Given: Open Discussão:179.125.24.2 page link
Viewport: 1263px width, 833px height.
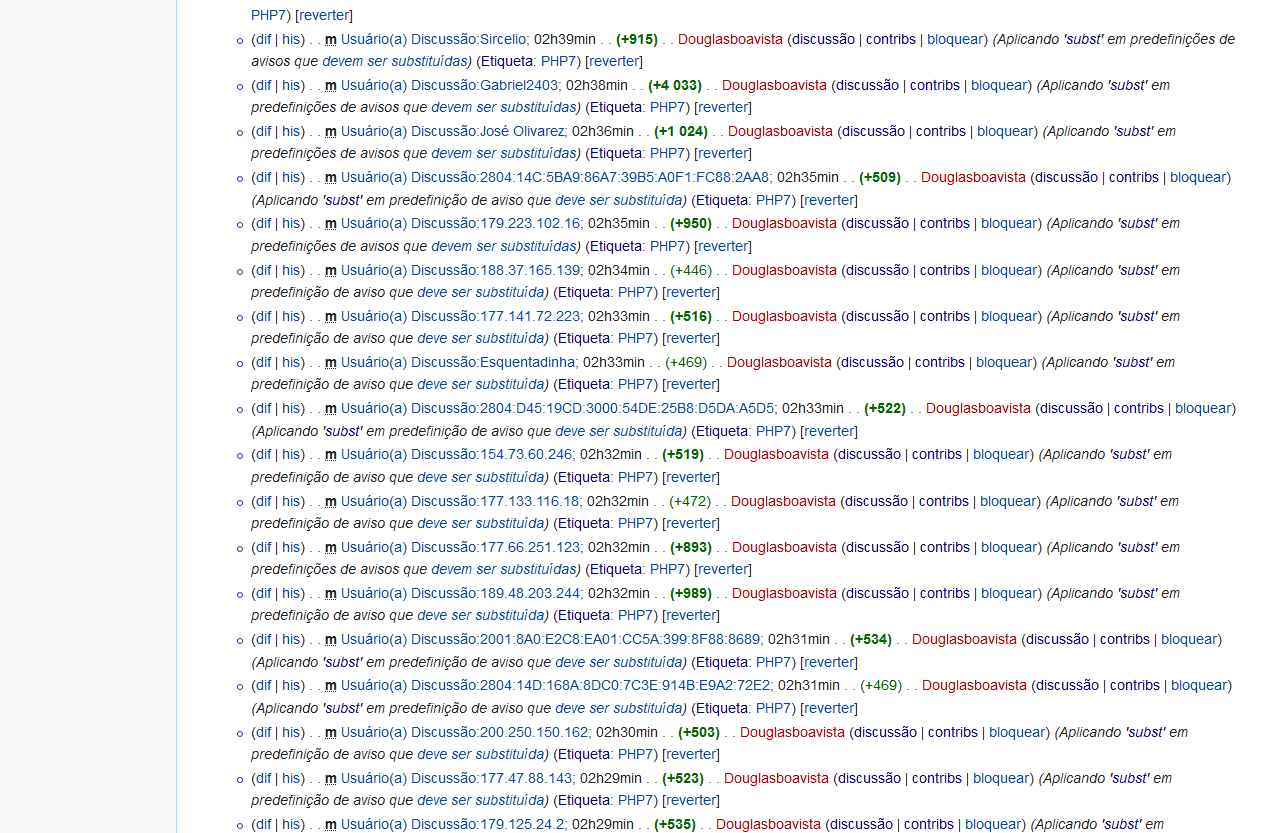Looking at the screenshot, I should coord(454,824).
